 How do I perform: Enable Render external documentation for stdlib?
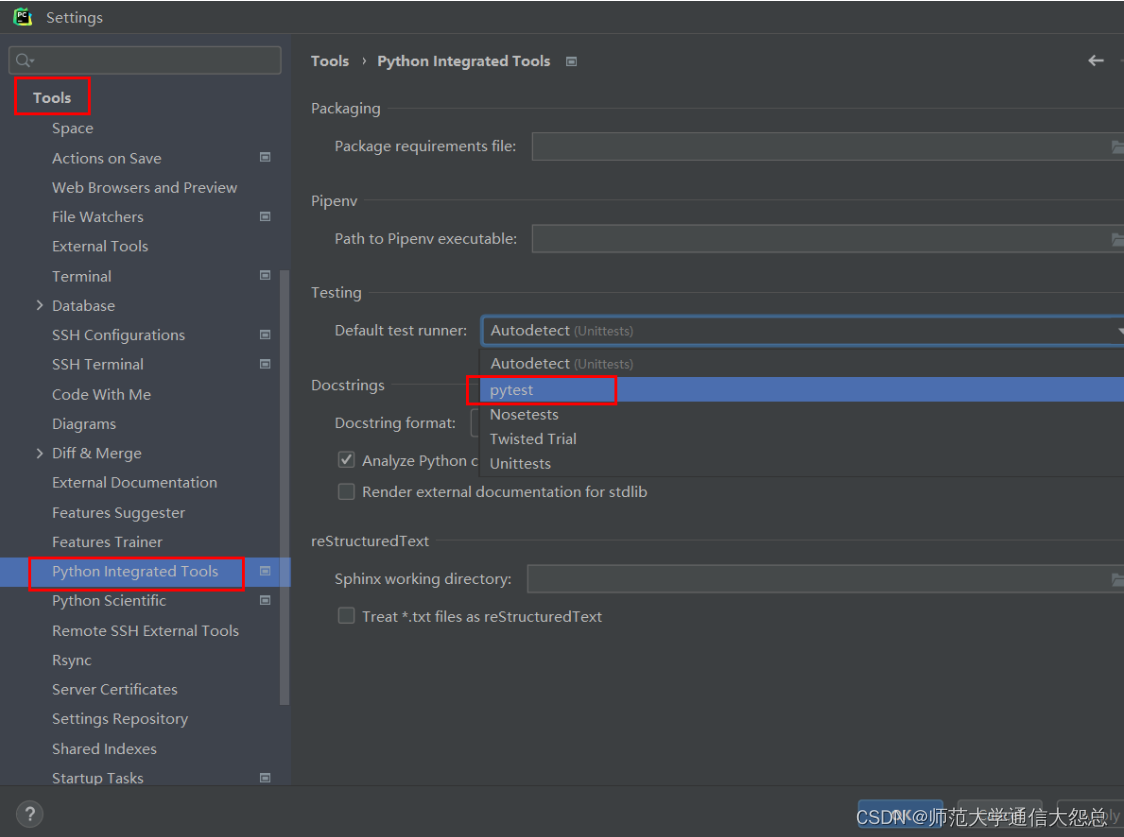point(346,492)
